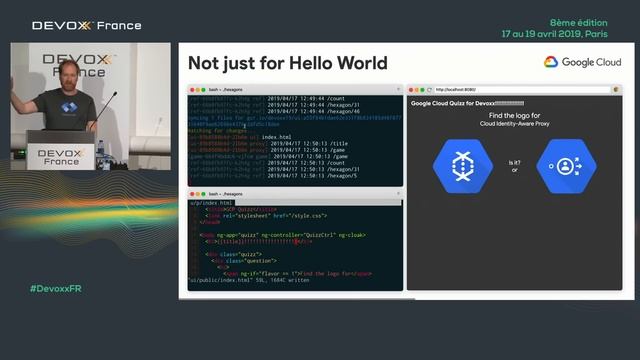Click the speaker webcam thumbnail

point(91,106)
